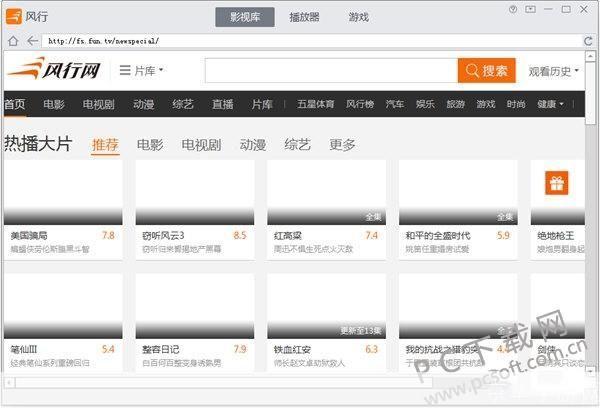Screen dimensions: 600x408
Task: Expand the 片库 dropdown menu
Action: click(141, 70)
